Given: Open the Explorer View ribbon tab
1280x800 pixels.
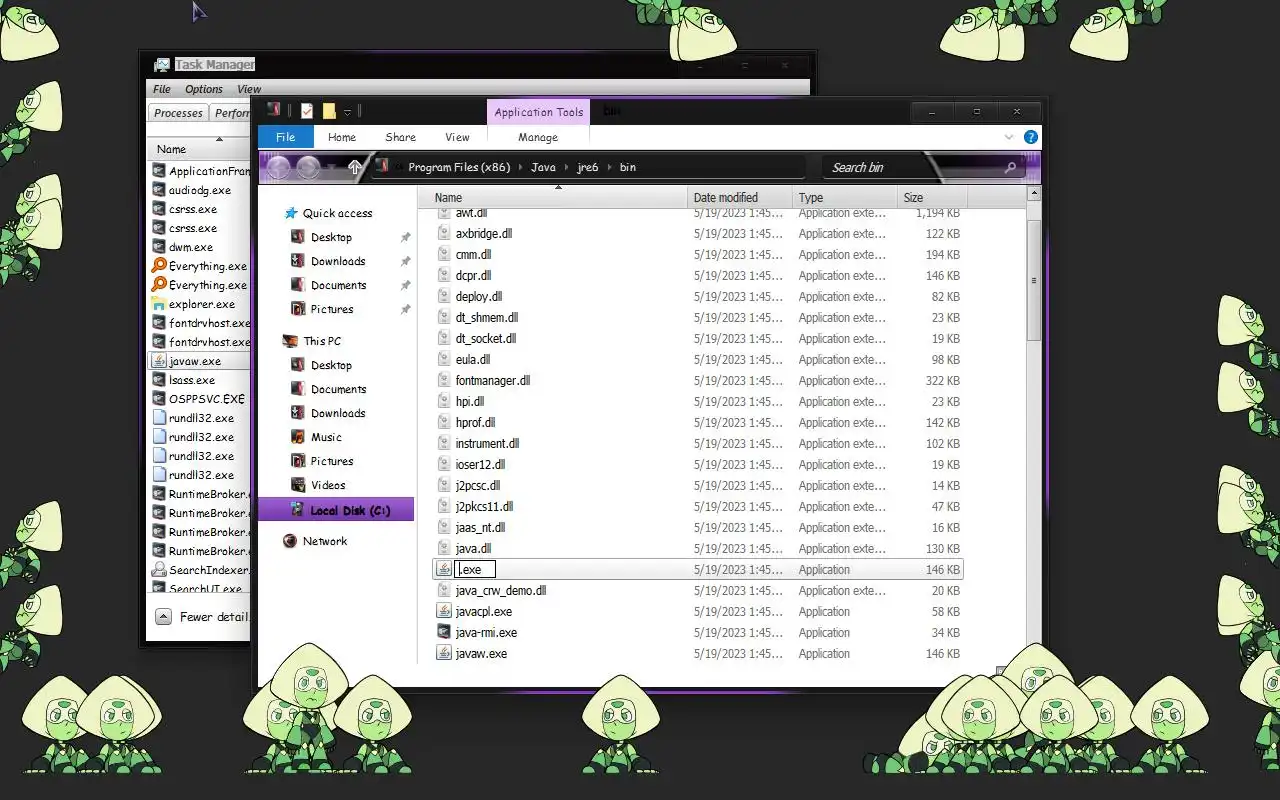Looking at the screenshot, I should point(457,137).
